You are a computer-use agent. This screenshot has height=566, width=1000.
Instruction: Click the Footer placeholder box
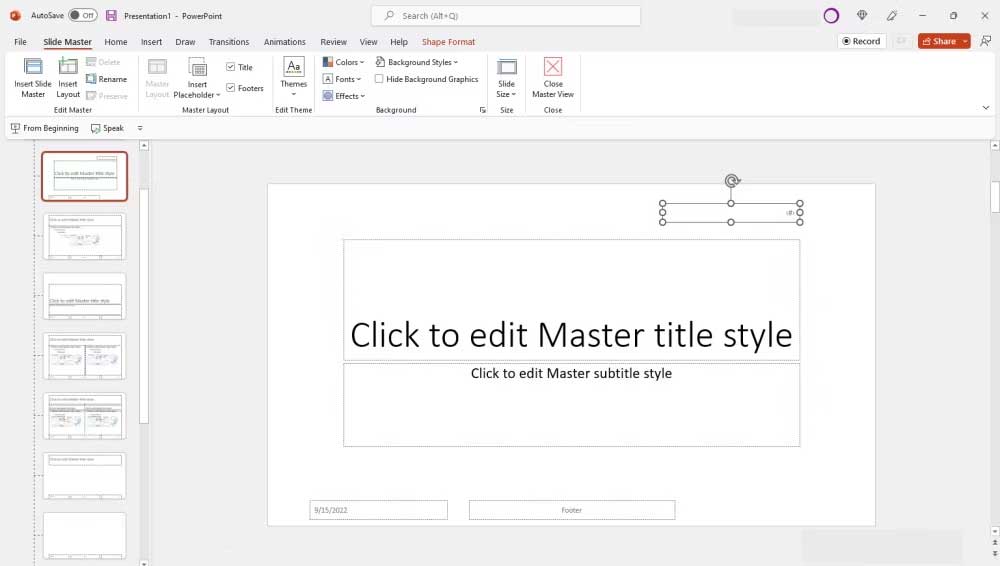[x=571, y=510]
